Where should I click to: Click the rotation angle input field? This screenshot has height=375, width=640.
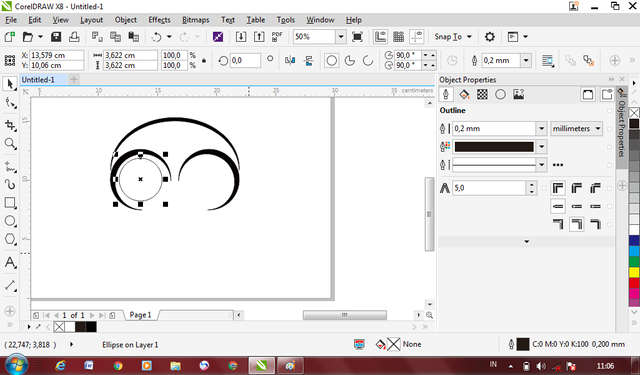245,61
